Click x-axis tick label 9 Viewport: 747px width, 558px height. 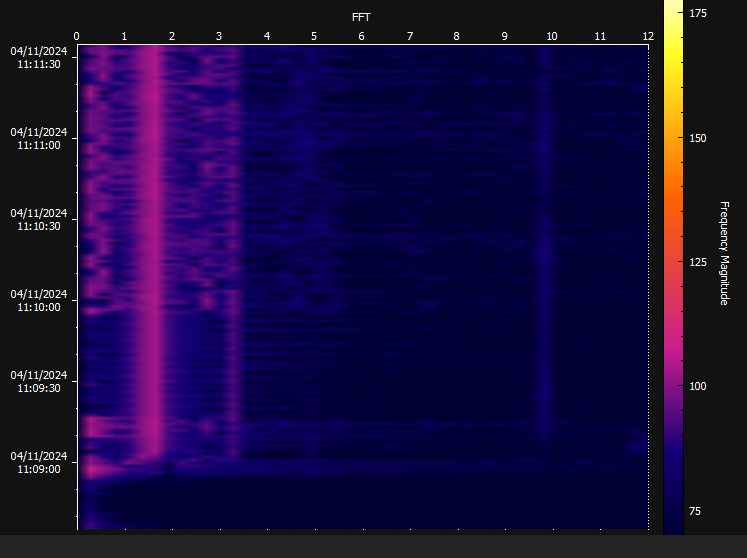[x=505, y=36]
